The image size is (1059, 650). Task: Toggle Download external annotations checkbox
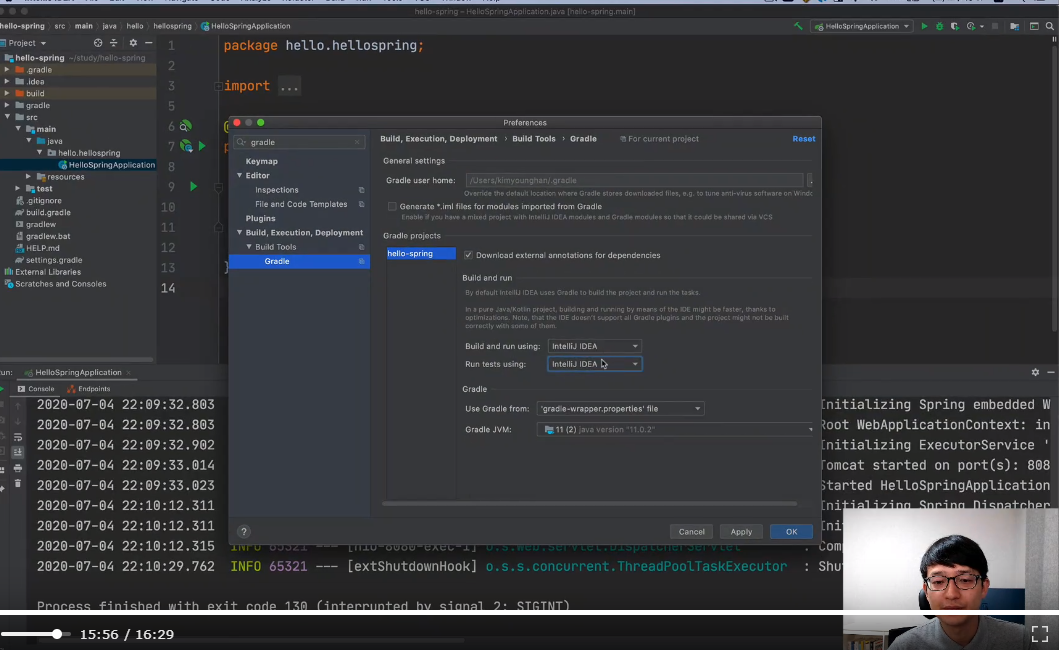click(x=468, y=255)
